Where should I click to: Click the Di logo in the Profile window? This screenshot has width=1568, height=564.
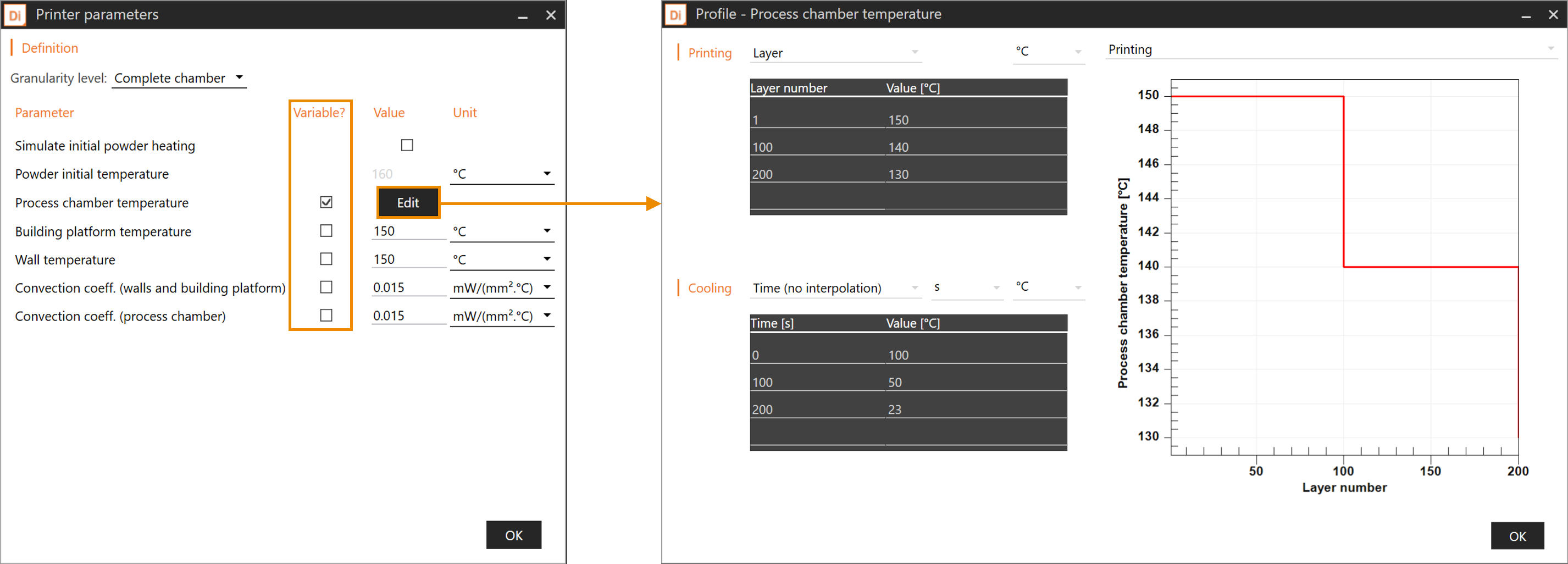(675, 14)
